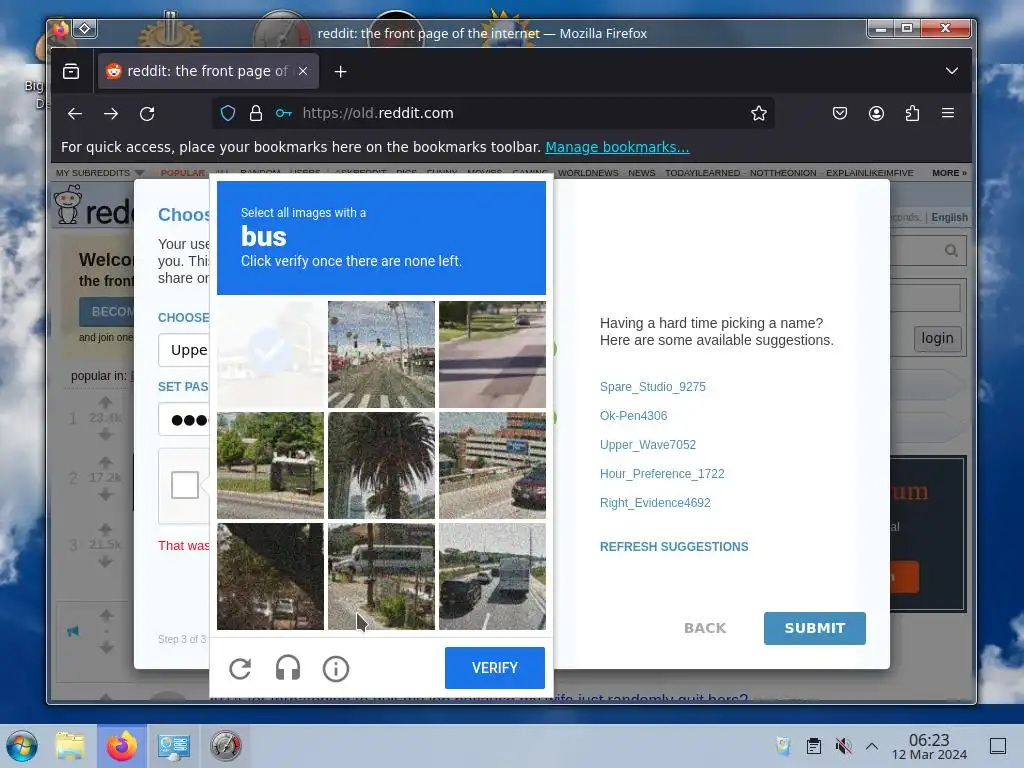Open the Windows-style start menu

pyautogui.click(x=22, y=746)
